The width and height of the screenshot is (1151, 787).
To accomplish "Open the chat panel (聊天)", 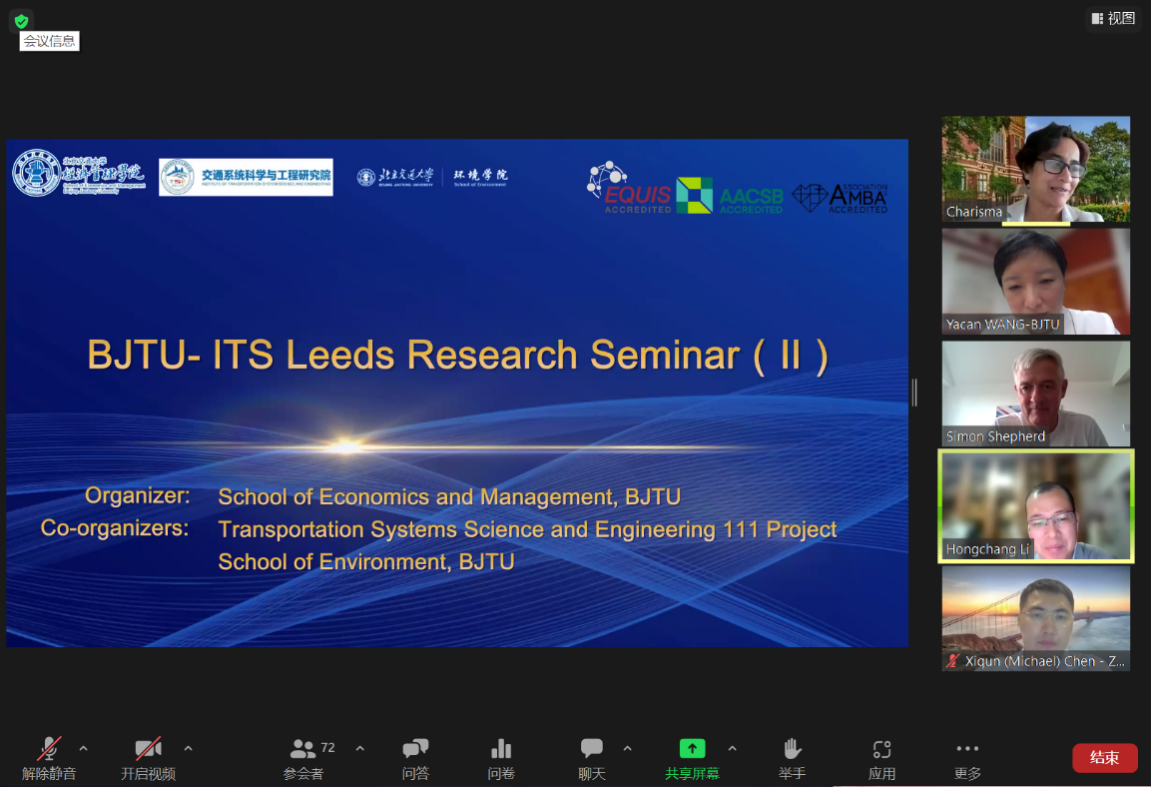I will (592, 758).
